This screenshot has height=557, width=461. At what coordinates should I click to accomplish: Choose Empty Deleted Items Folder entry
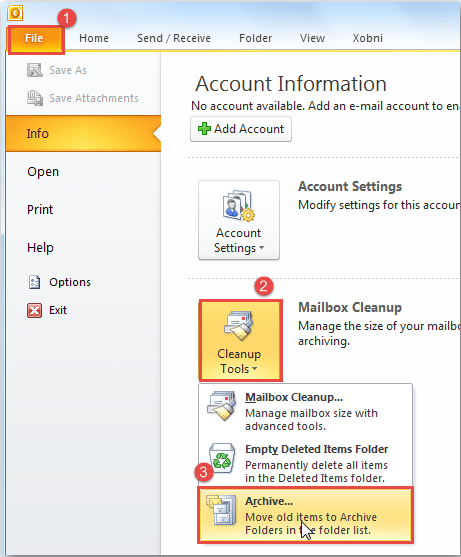(x=306, y=463)
